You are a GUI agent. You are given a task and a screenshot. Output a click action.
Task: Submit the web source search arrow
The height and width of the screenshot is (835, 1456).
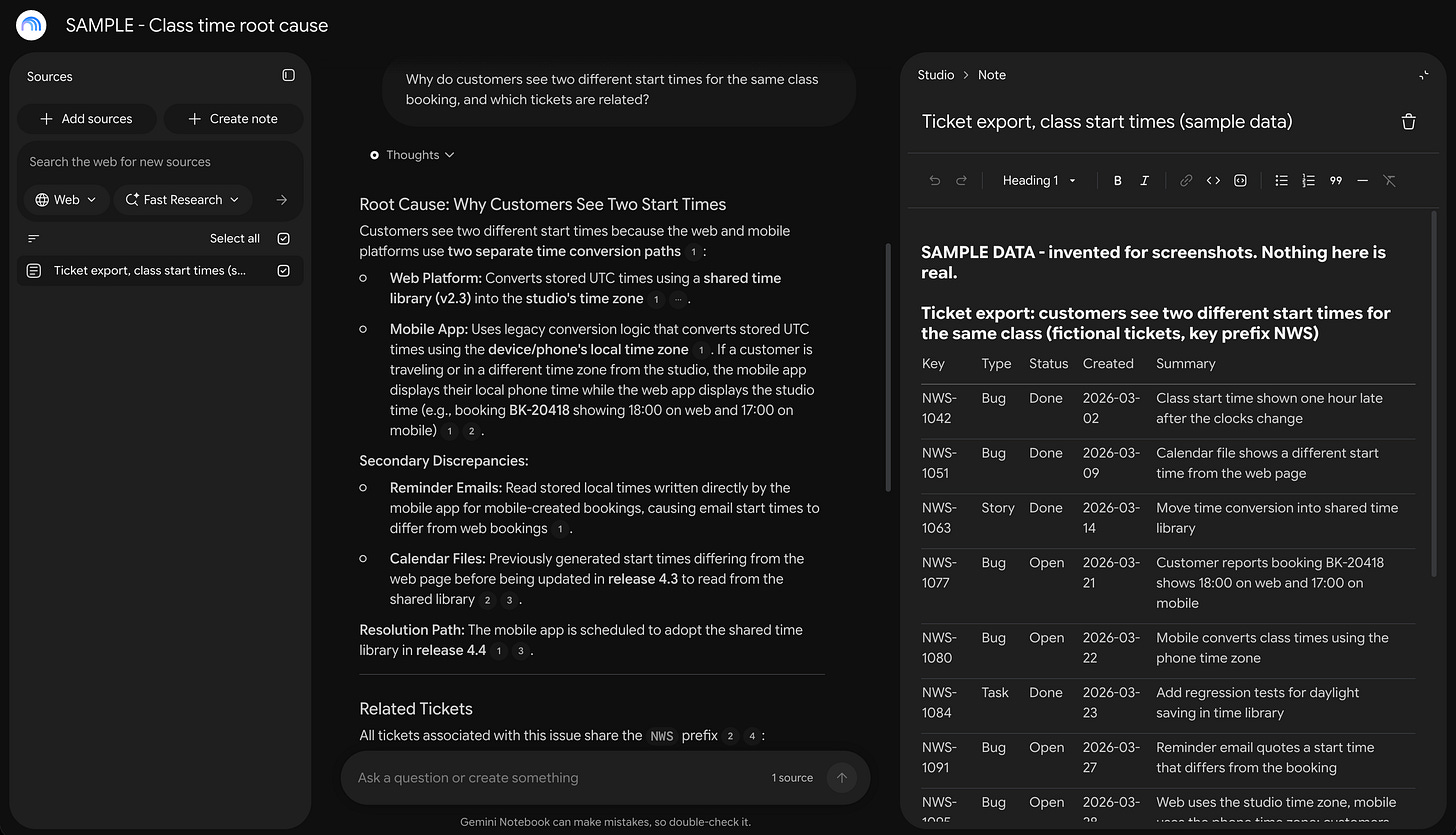click(281, 200)
